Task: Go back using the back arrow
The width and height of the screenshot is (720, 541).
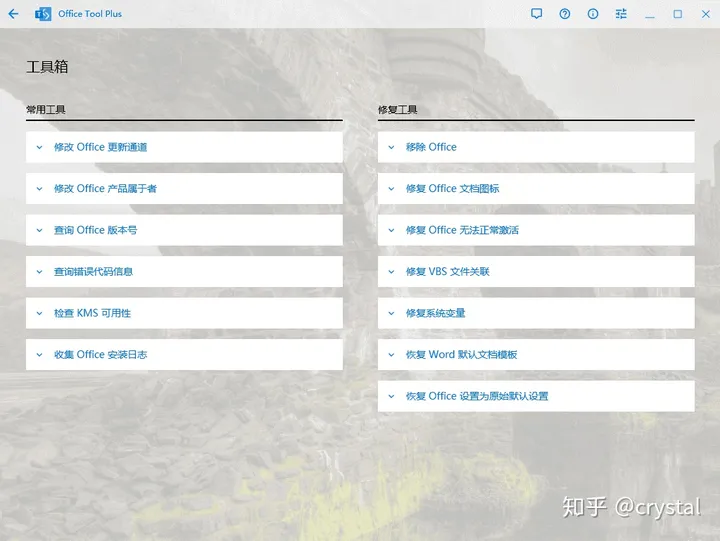Action: click(x=13, y=14)
